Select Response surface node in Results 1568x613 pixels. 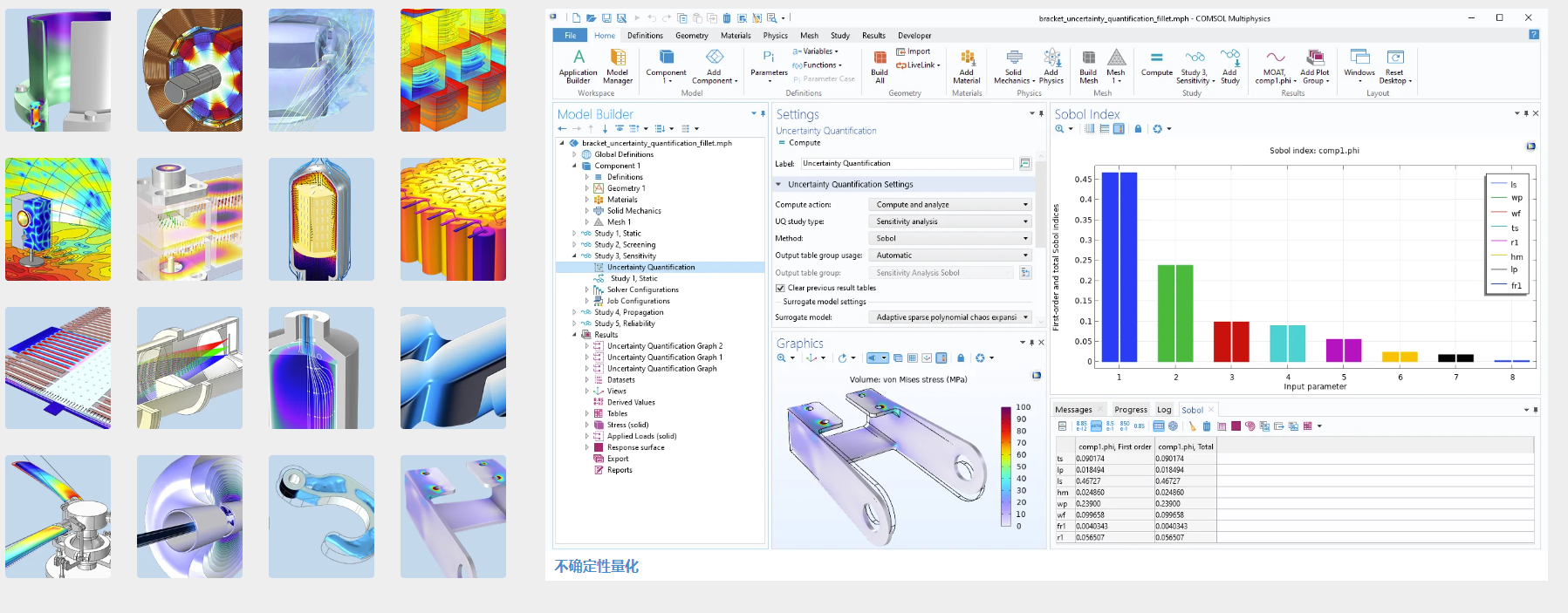coord(636,447)
